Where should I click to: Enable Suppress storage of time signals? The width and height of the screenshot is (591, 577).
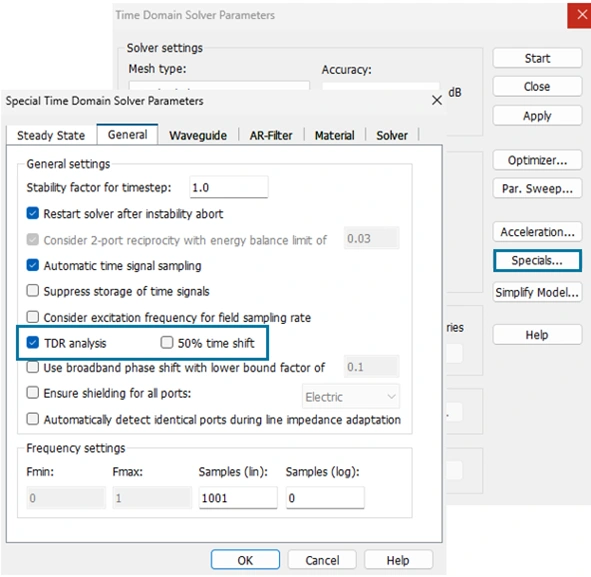pos(33,291)
